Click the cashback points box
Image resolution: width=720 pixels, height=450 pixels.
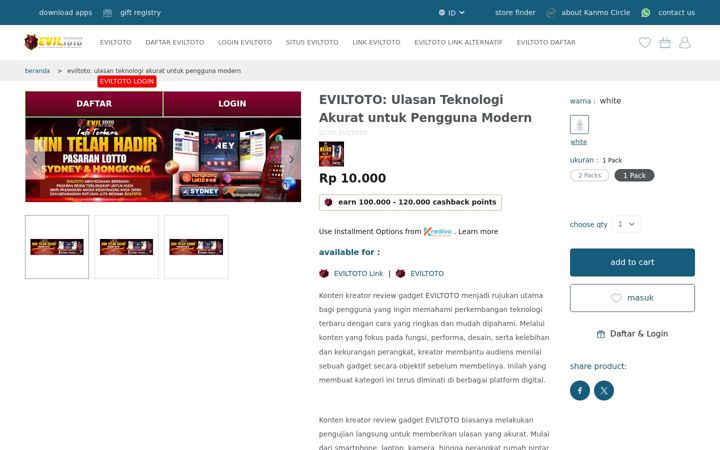[410, 202]
